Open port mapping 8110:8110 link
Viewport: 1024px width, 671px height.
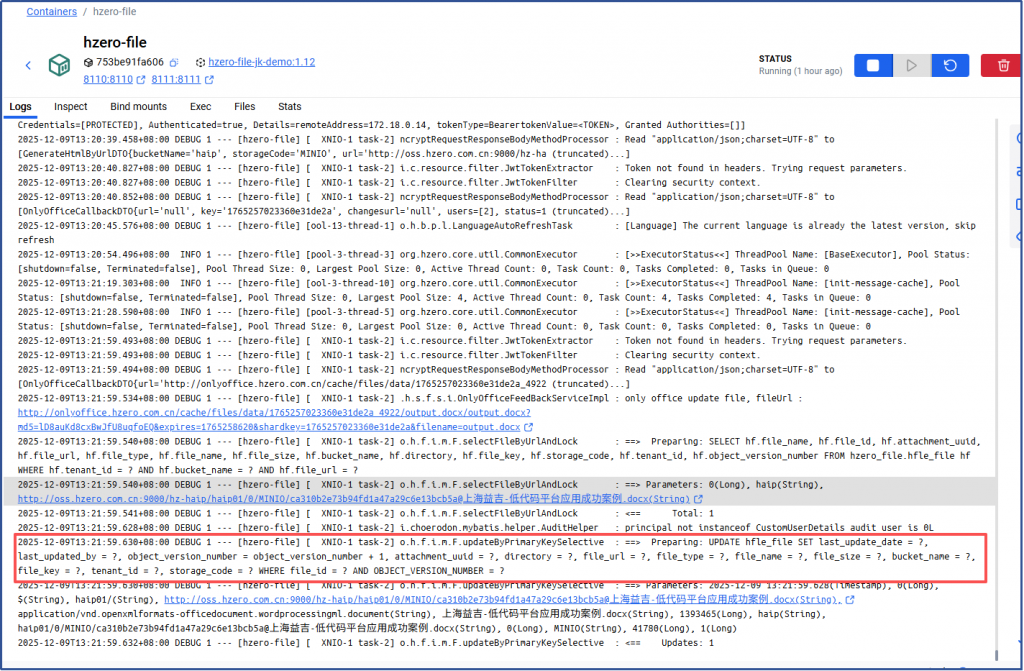click(x=107, y=80)
